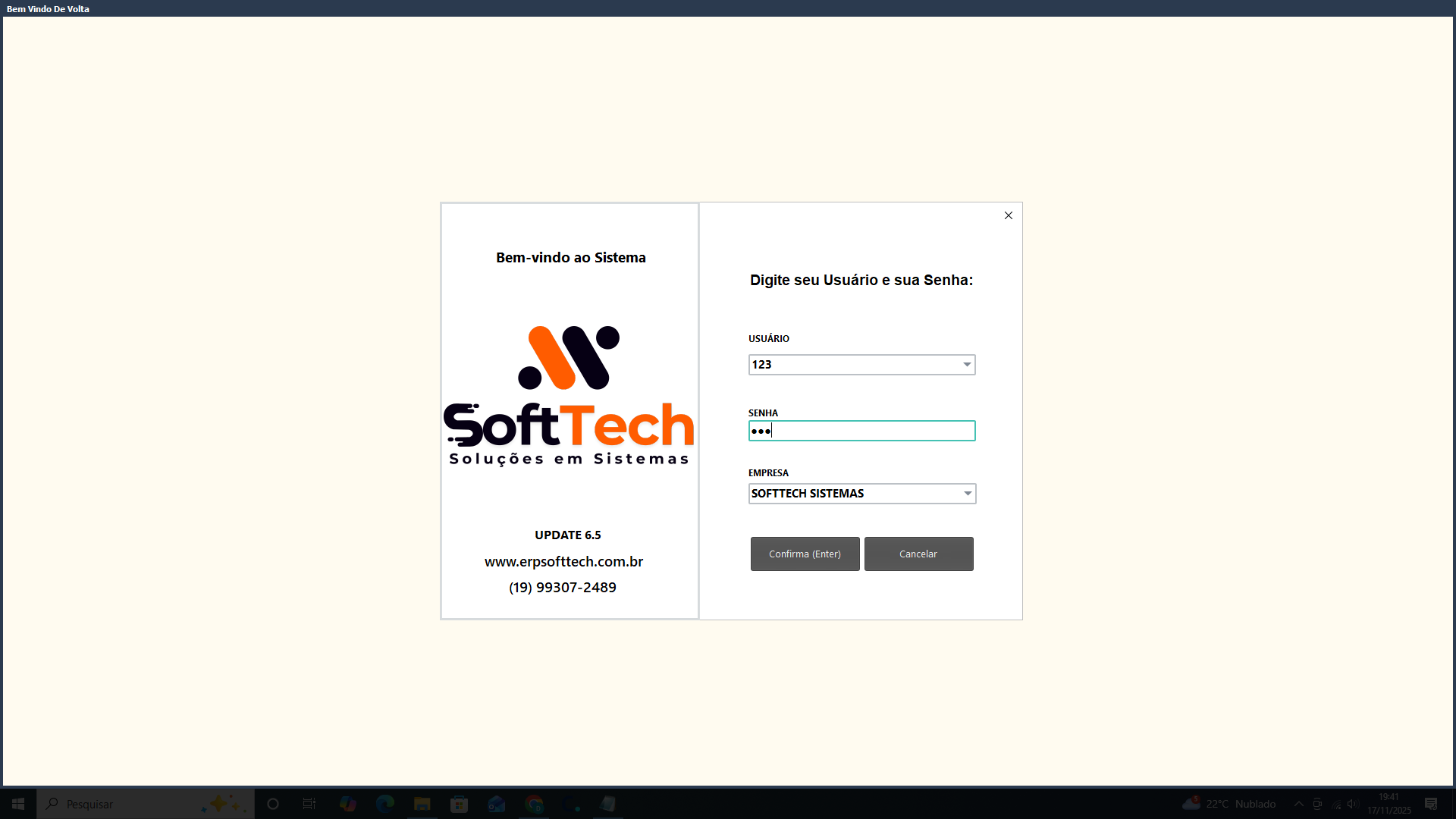Open the Microsoft Store
Viewport: 1456px width, 819px height.
click(459, 804)
